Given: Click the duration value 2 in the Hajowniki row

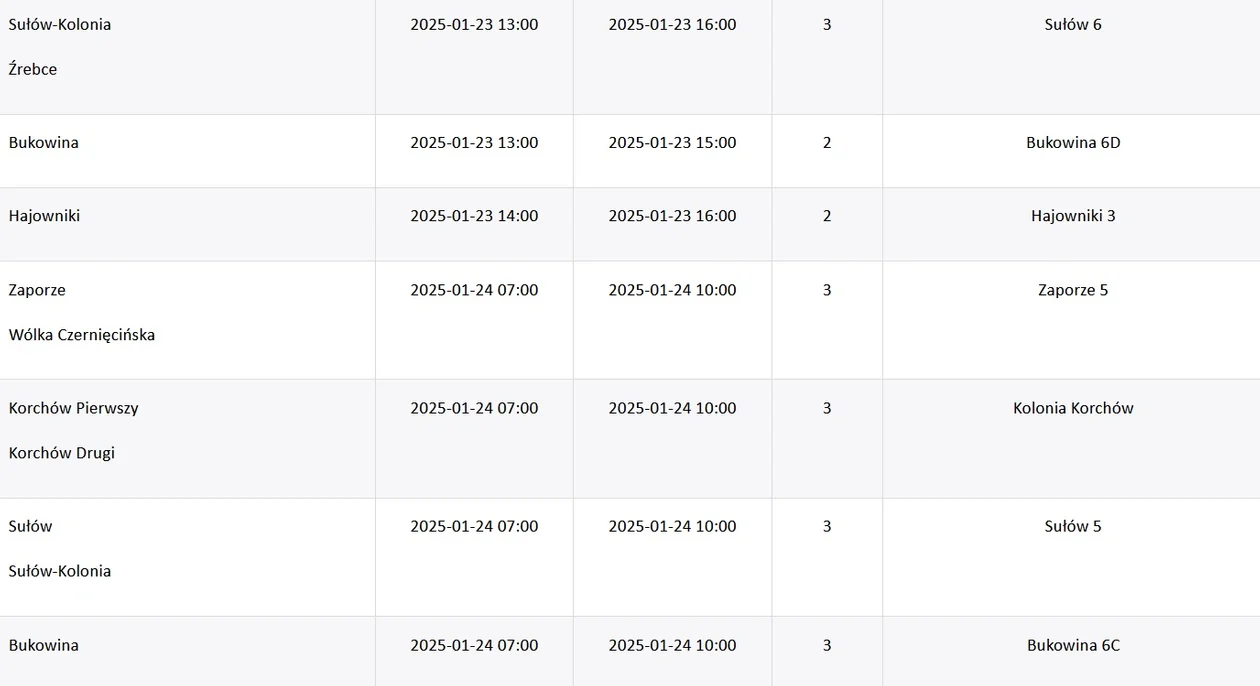Looking at the screenshot, I should (x=827, y=215).
